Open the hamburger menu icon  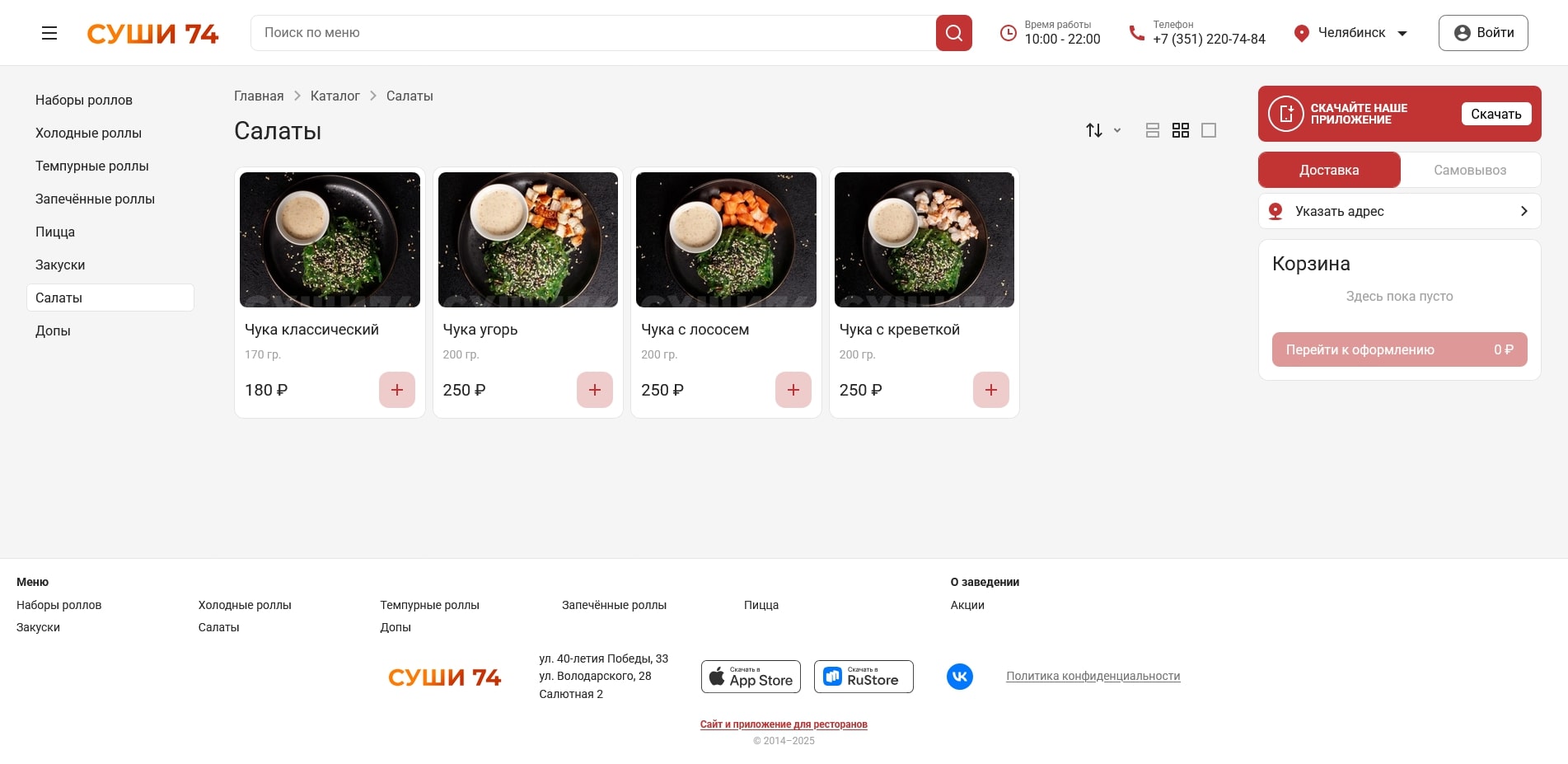(x=49, y=33)
